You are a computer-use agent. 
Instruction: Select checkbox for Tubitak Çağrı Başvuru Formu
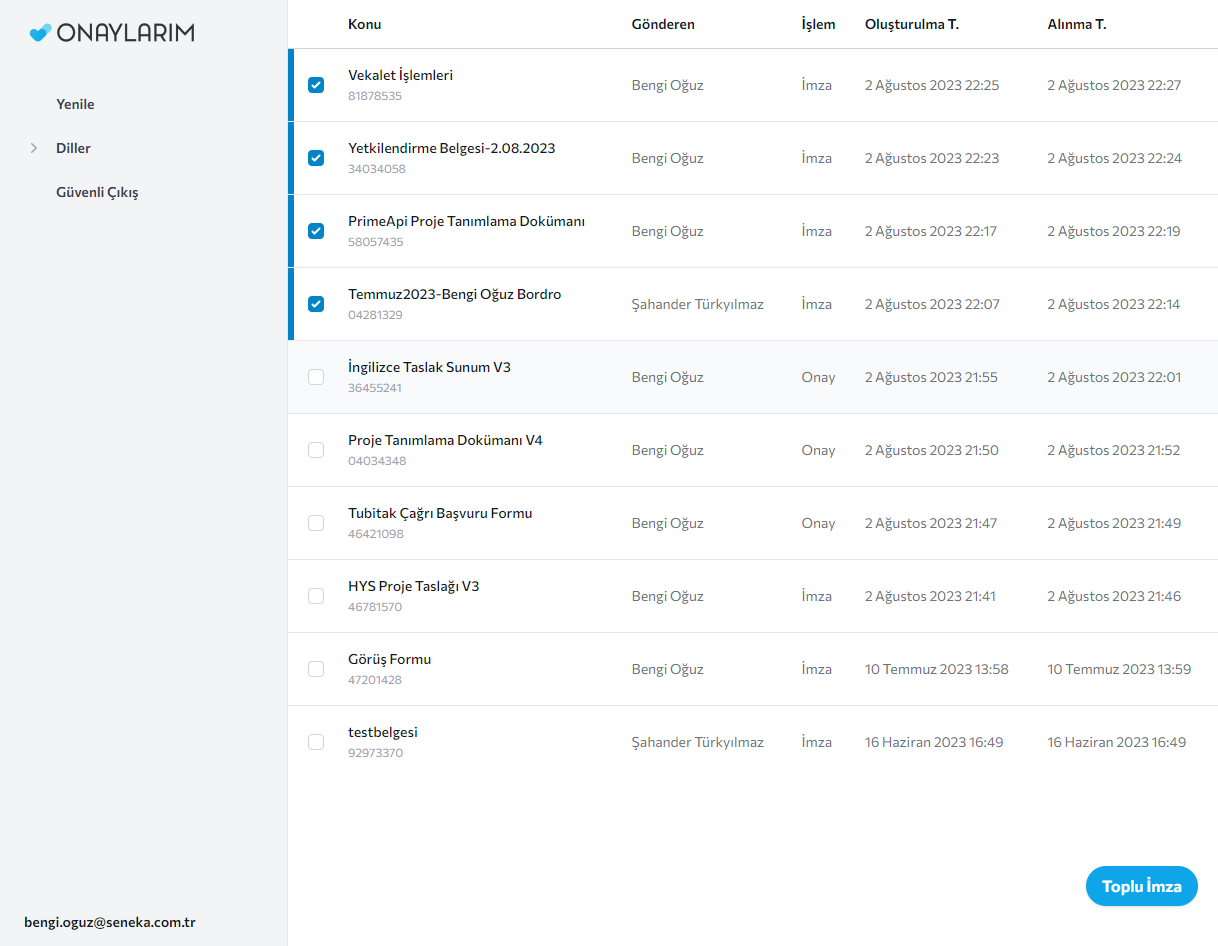point(316,523)
